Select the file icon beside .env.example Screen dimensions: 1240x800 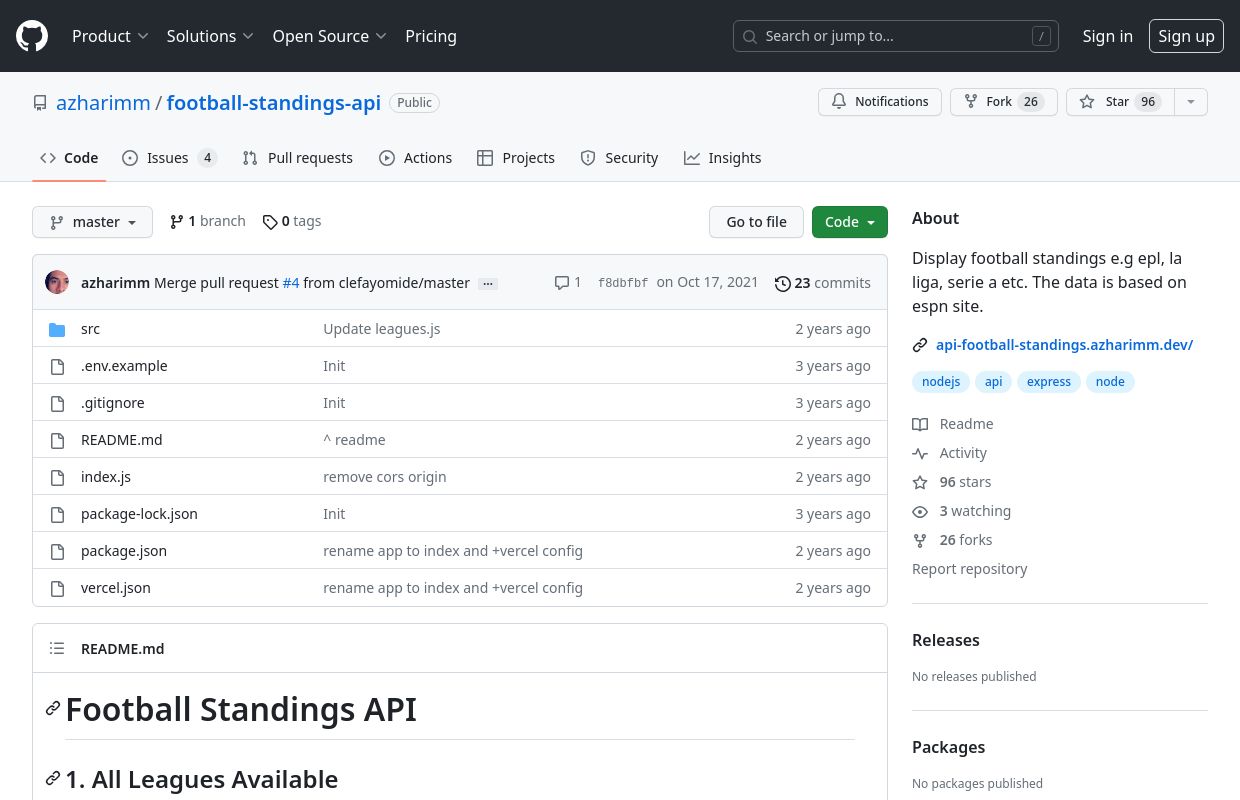coord(57,366)
